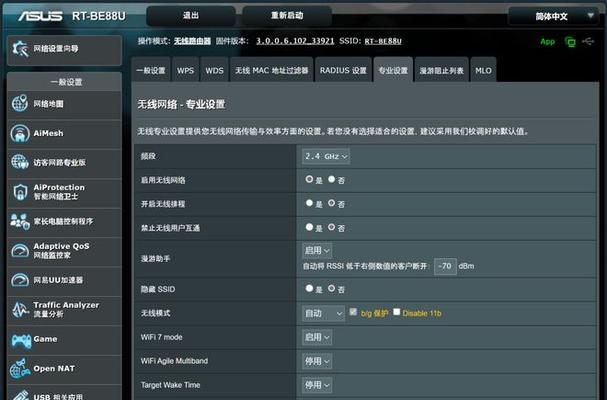This screenshot has width=607, height=400.
Task: Open the WiFi Agile Multiband dropdown
Action: point(317,361)
